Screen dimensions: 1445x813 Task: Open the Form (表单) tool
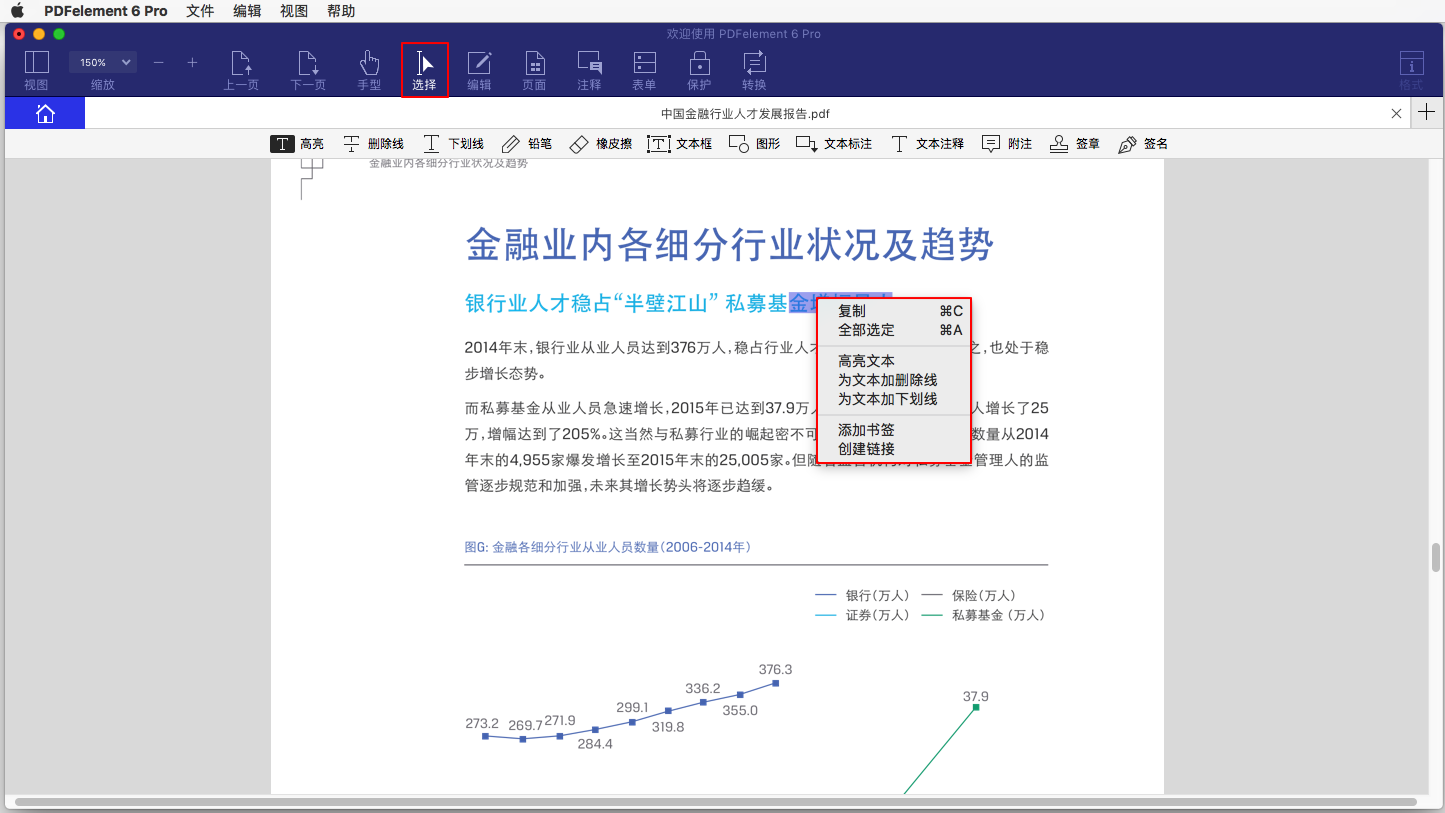click(644, 69)
